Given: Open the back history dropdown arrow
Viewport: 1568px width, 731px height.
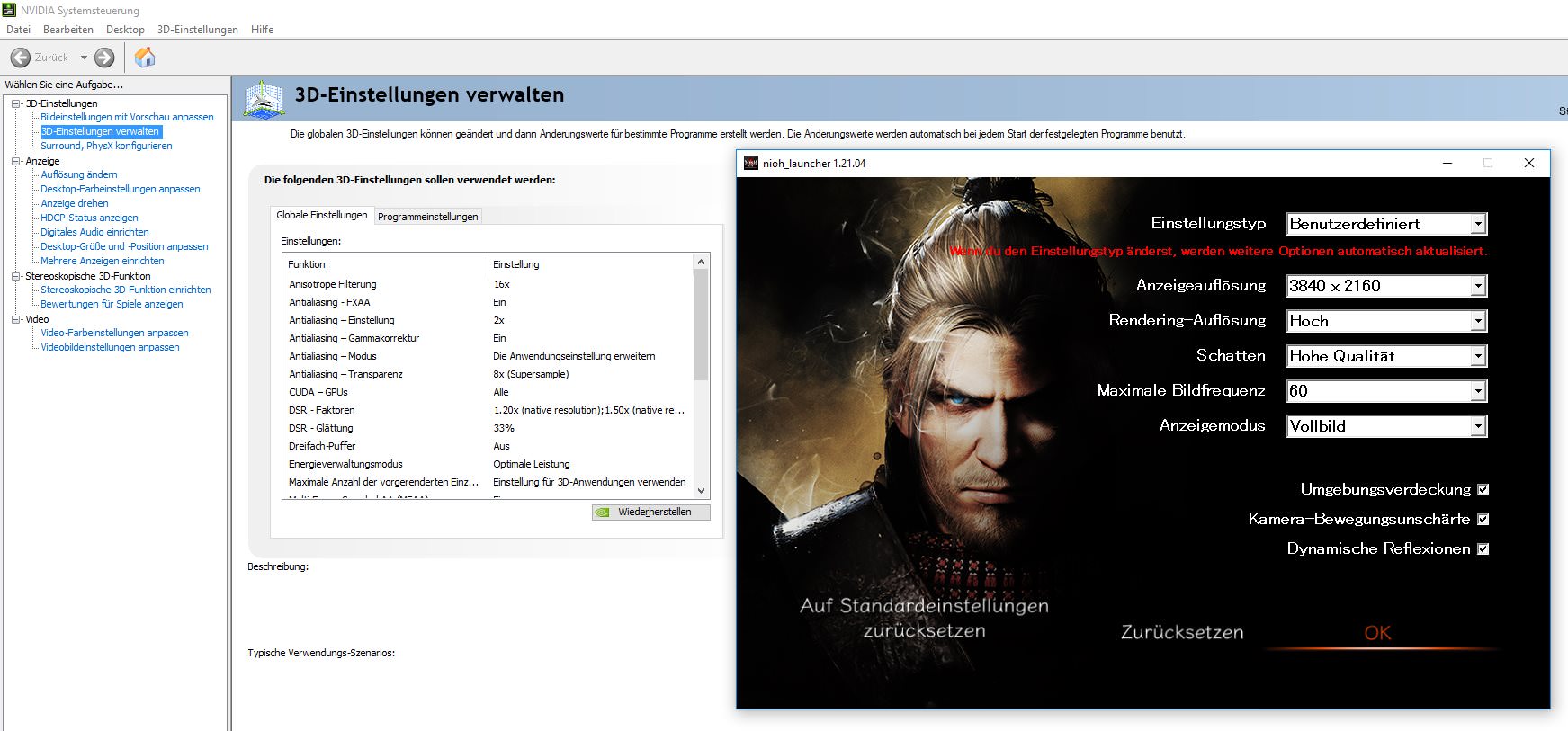Looking at the screenshot, I should [84, 58].
